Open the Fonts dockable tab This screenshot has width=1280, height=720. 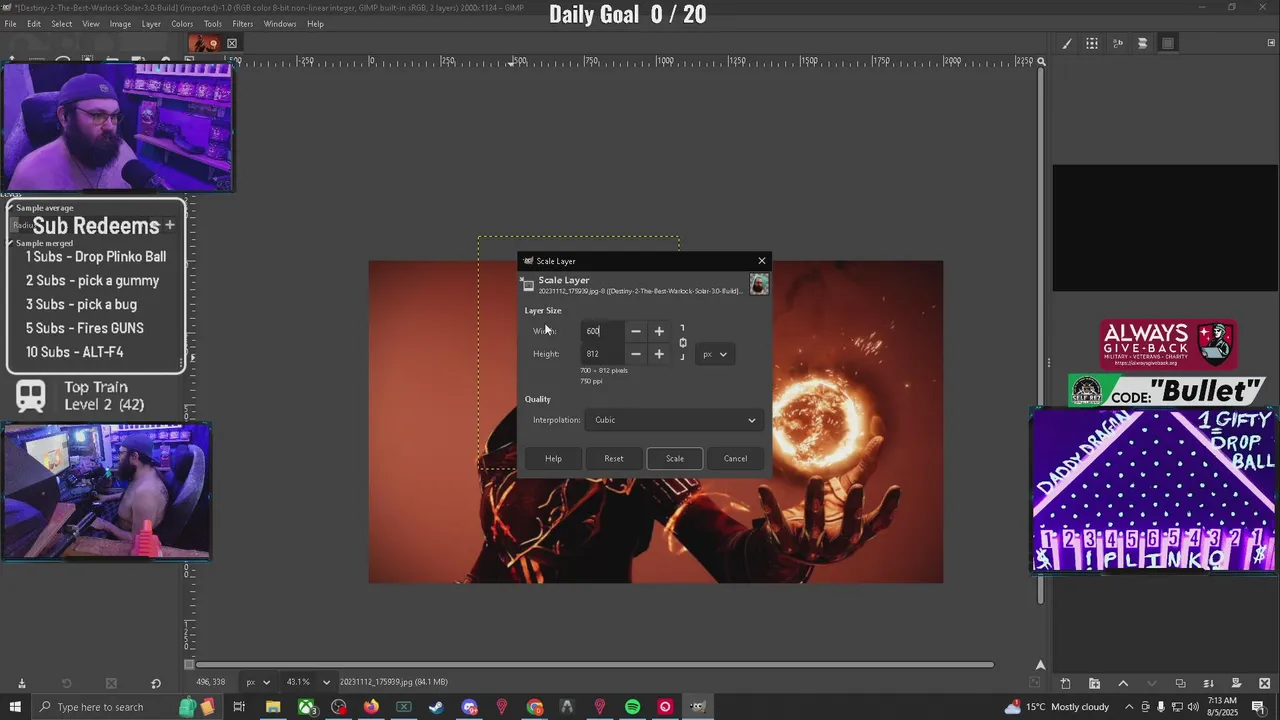[1118, 43]
